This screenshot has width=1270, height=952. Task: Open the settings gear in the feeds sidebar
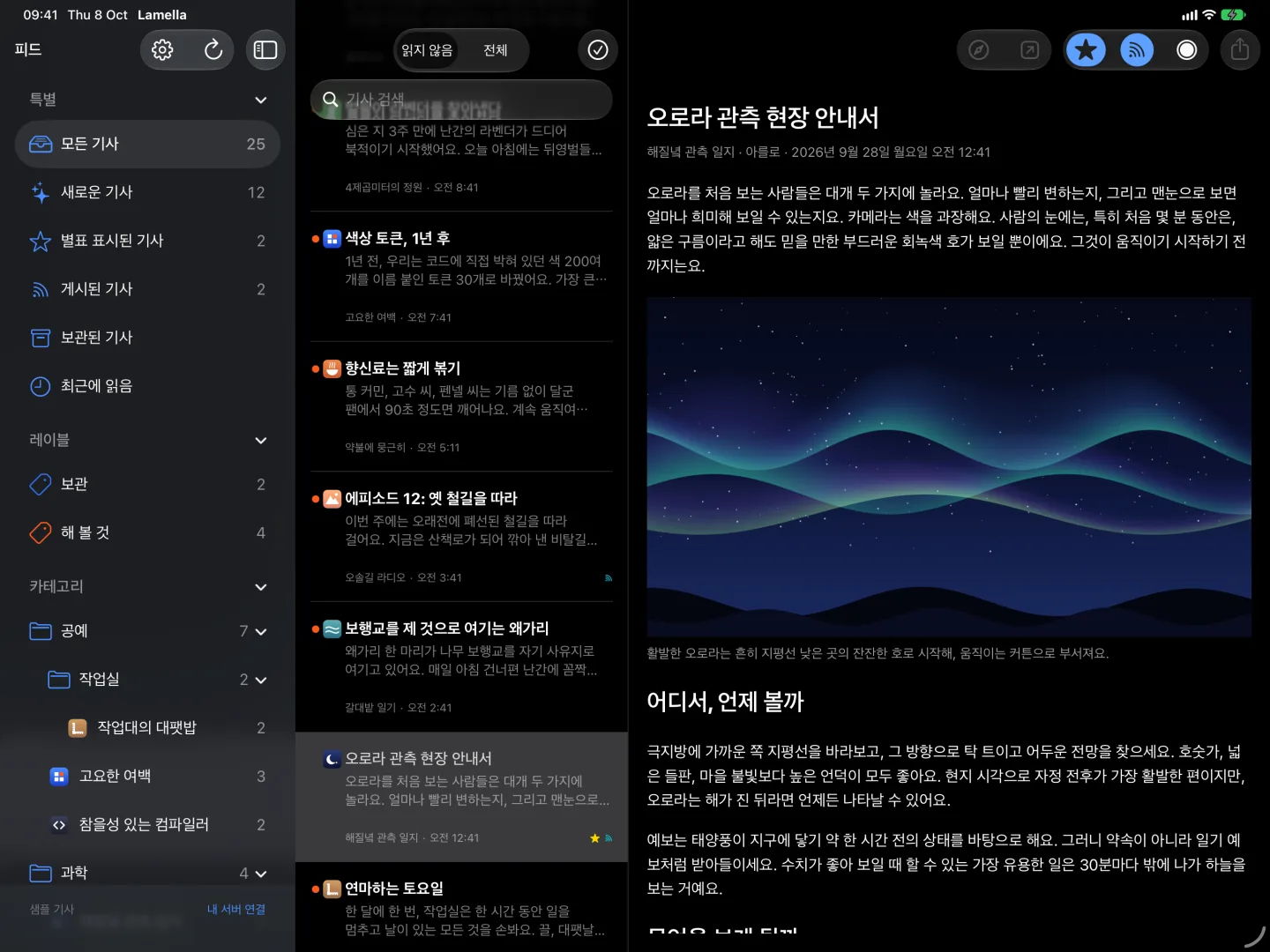162,50
